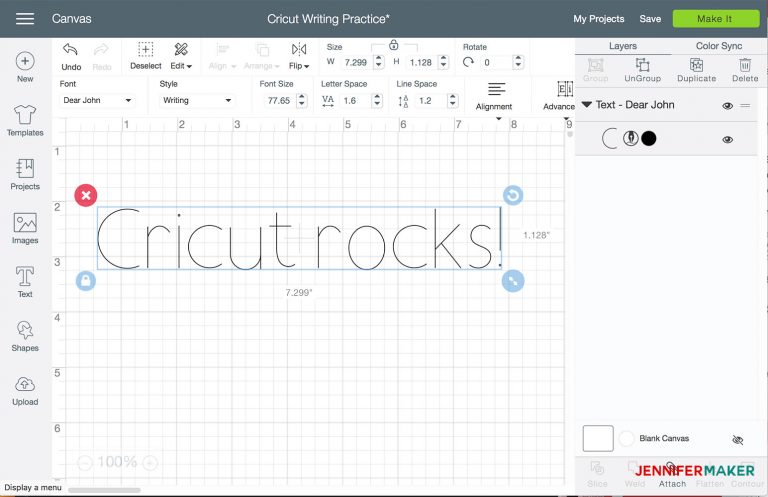Duplicate the selected layer
This screenshot has width=768, height=497.
696,70
